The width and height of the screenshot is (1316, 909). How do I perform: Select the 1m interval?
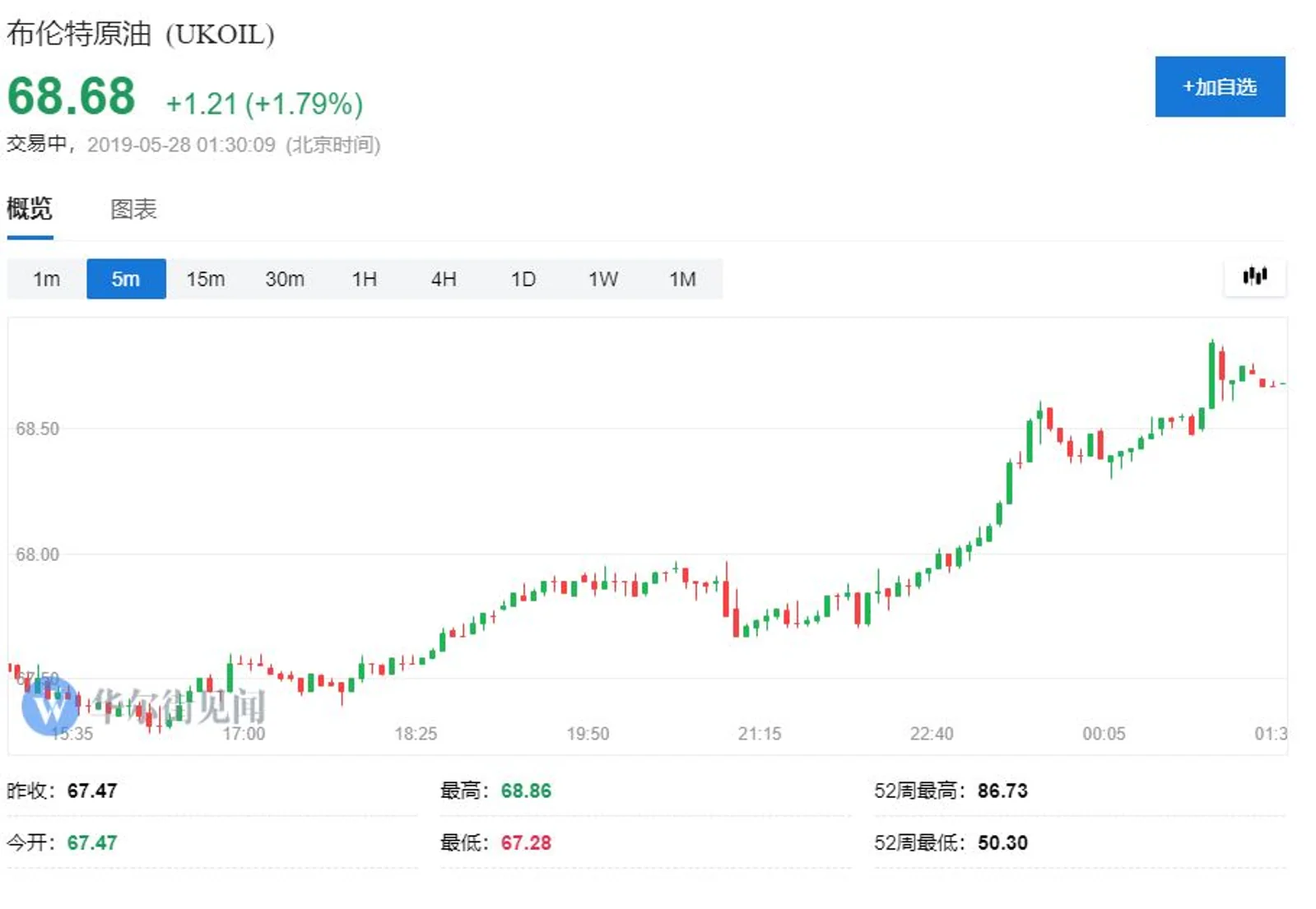[x=46, y=279]
